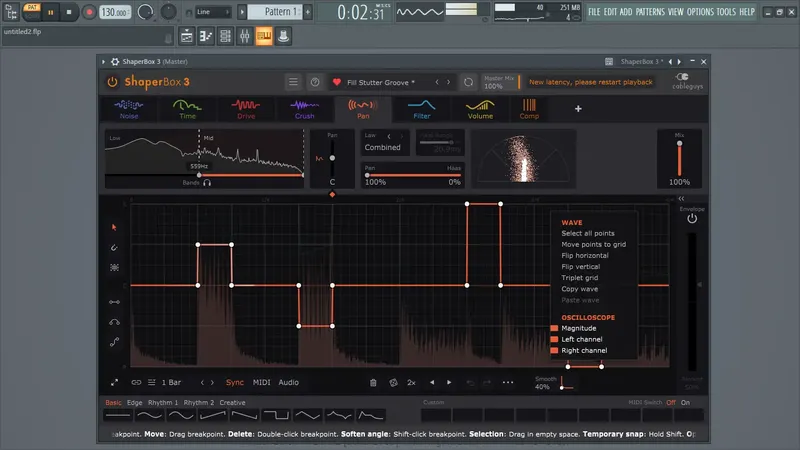The height and width of the screenshot is (450, 800).
Task: Choose Flip horizontal menu entry
Action: coord(585,256)
